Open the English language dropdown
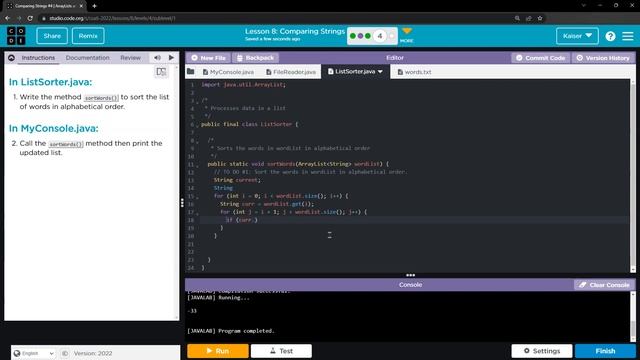This screenshot has width=640, height=360. tap(34, 353)
